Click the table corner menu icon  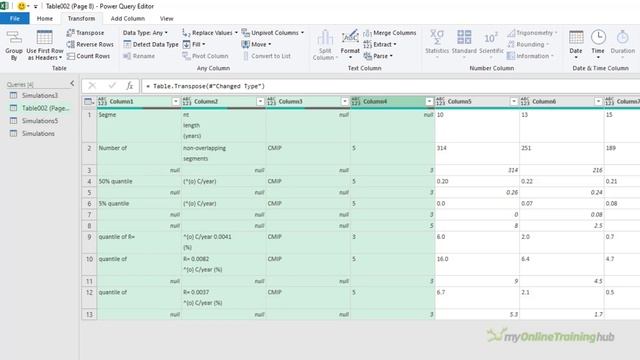point(89,101)
